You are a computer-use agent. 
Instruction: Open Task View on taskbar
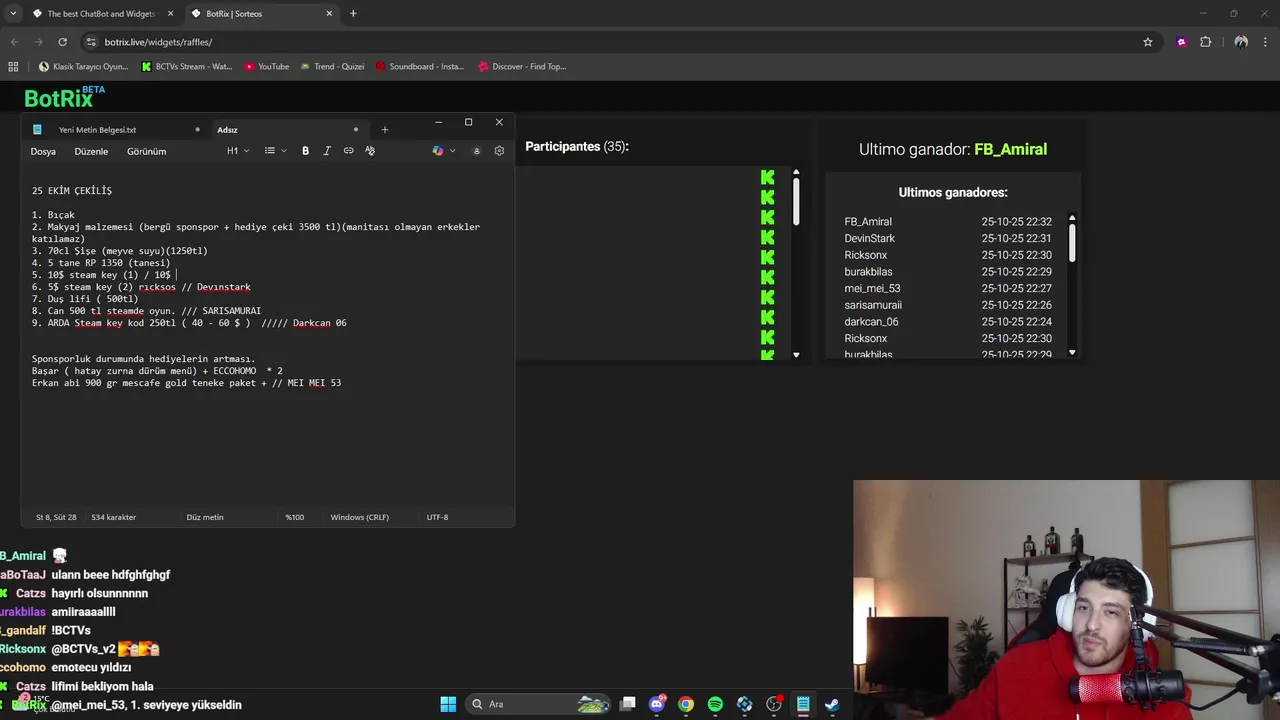point(627,704)
